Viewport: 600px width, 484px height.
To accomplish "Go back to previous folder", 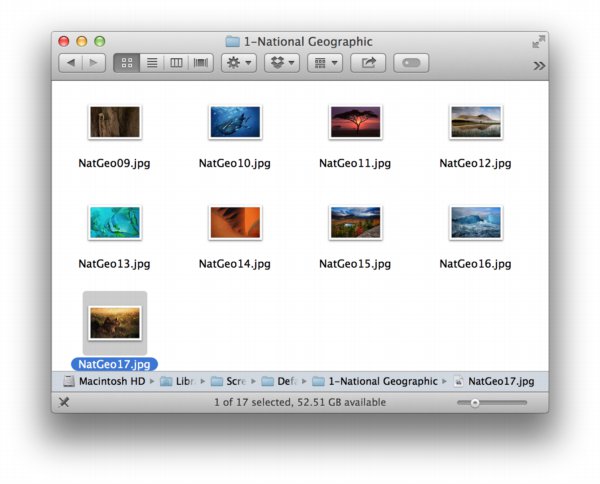I will click(x=70, y=63).
